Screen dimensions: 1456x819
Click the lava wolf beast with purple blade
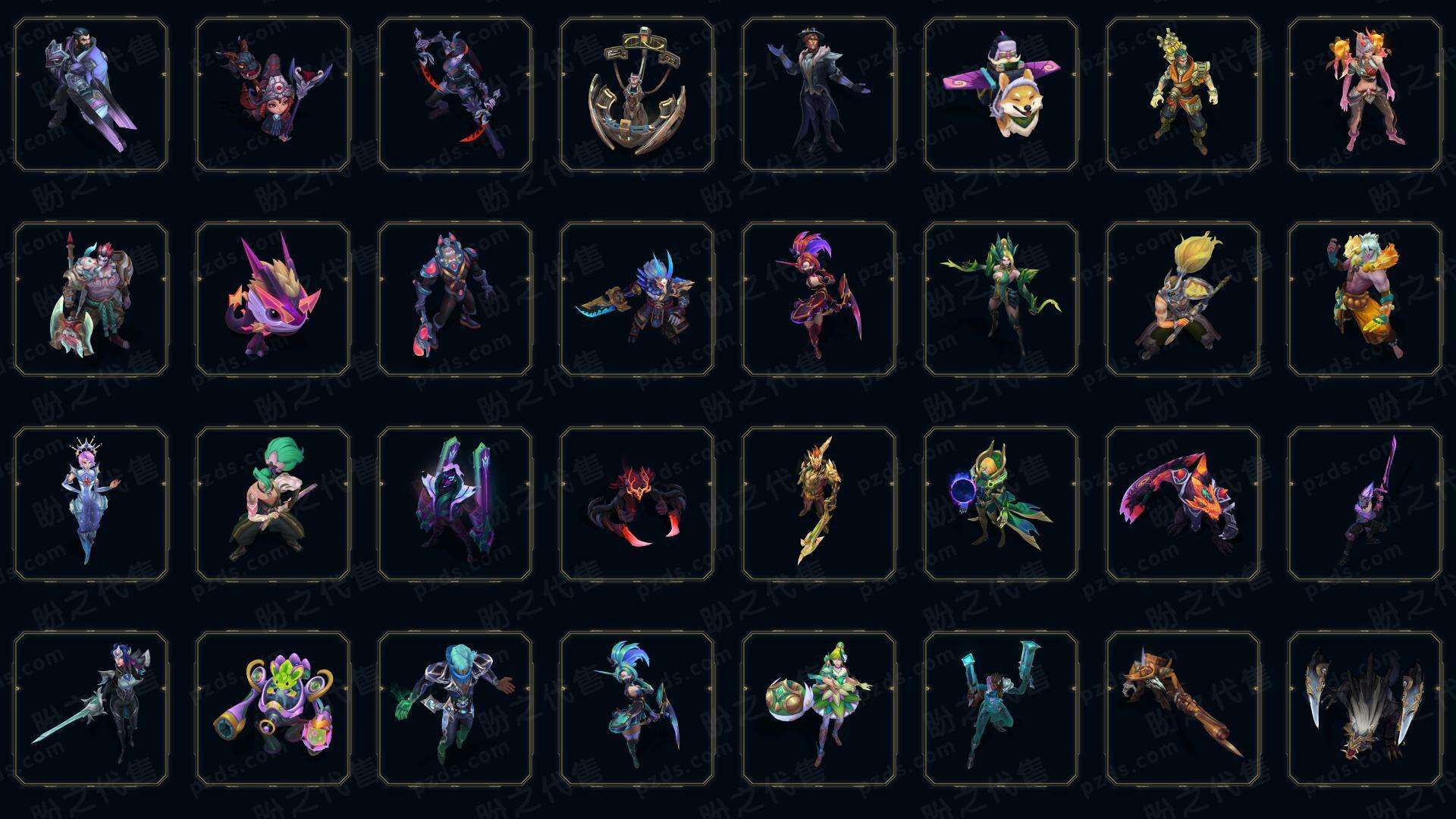pos(1183,504)
